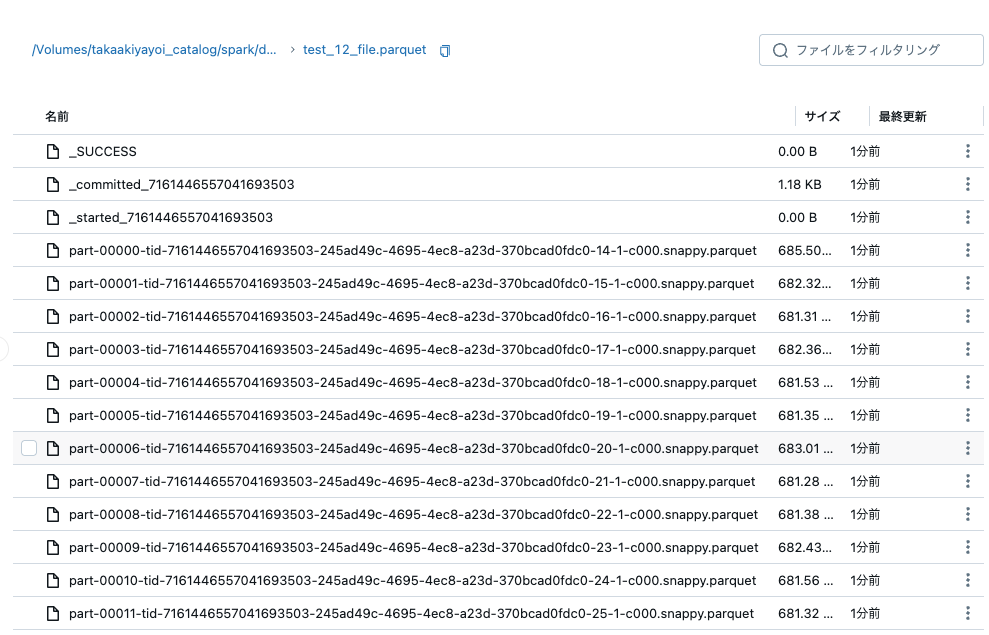The image size is (989, 635).
Task: Click the 0.00 B size of _SUCCESS
Action: (x=797, y=151)
